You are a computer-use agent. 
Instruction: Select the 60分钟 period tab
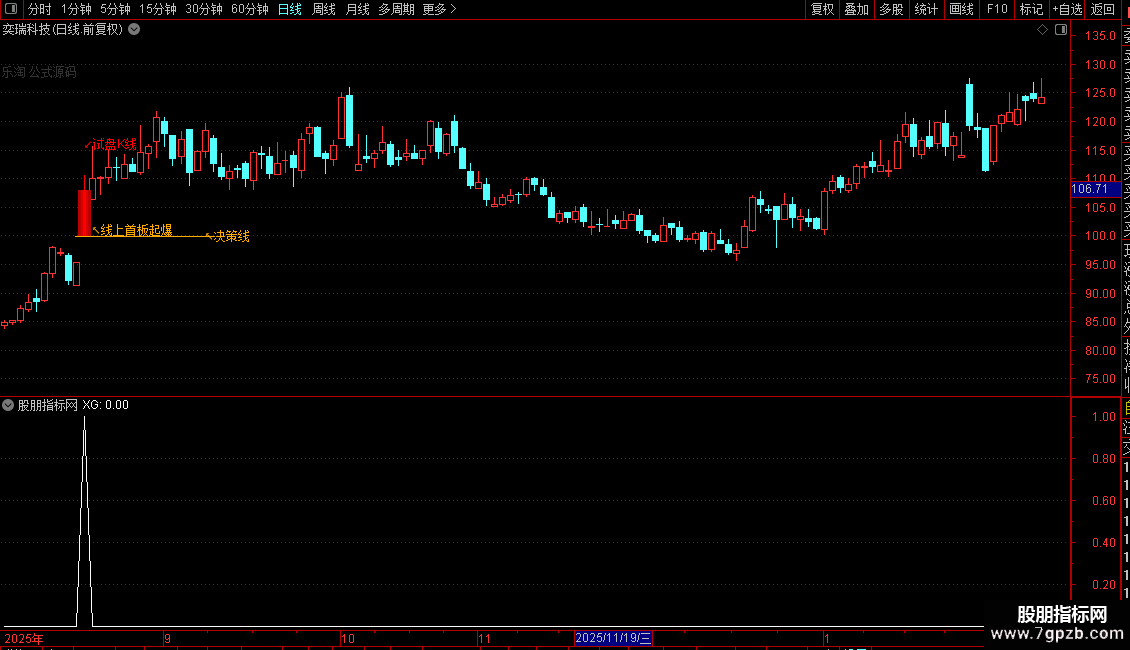[250, 9]
